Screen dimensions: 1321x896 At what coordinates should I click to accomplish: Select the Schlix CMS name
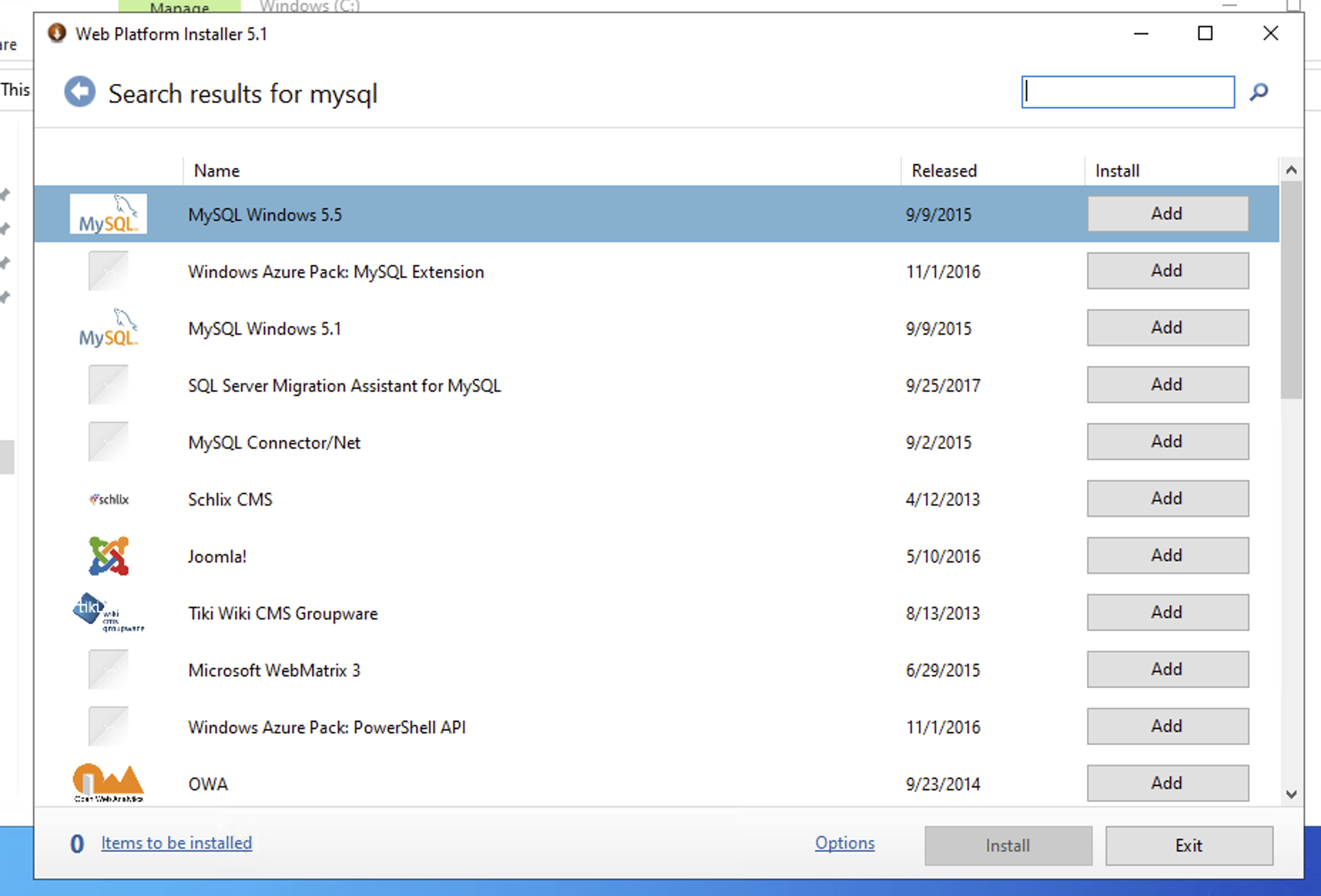(230, 499)
